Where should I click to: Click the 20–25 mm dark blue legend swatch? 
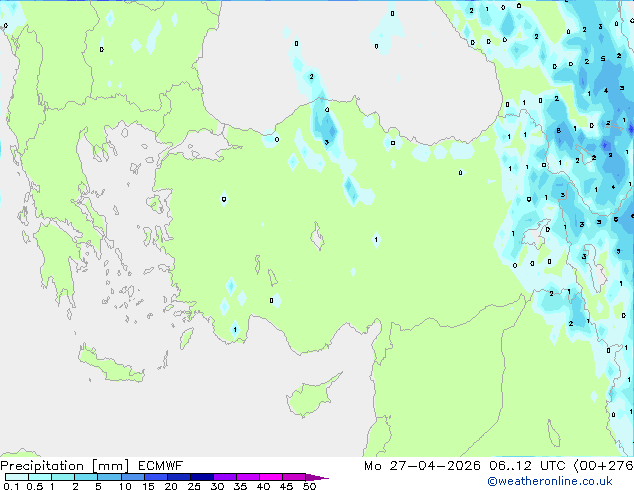(179, 477)
